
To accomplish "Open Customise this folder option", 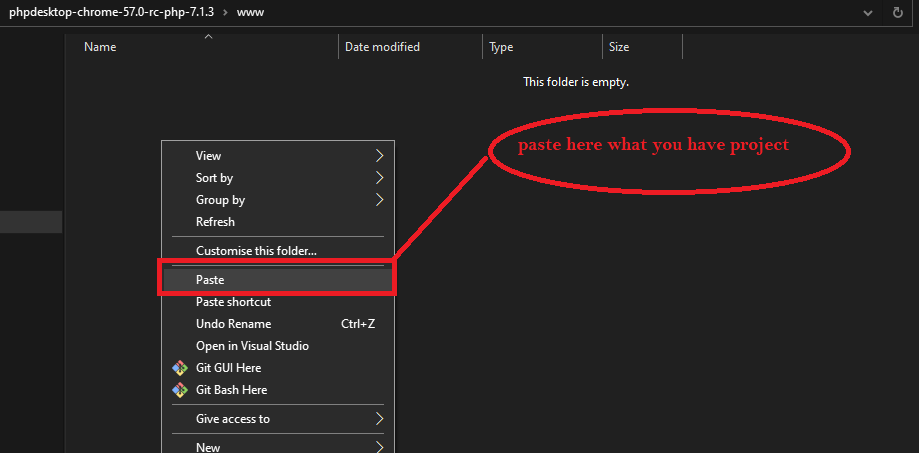I will 256,251.
